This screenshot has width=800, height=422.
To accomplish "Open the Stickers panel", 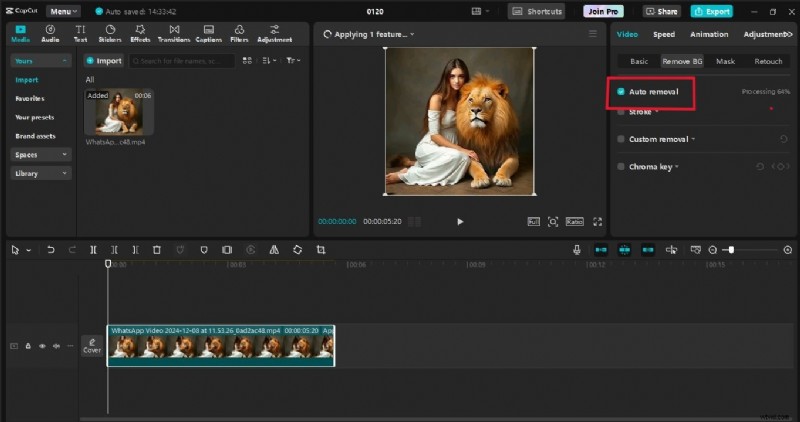I will point(110,34).
